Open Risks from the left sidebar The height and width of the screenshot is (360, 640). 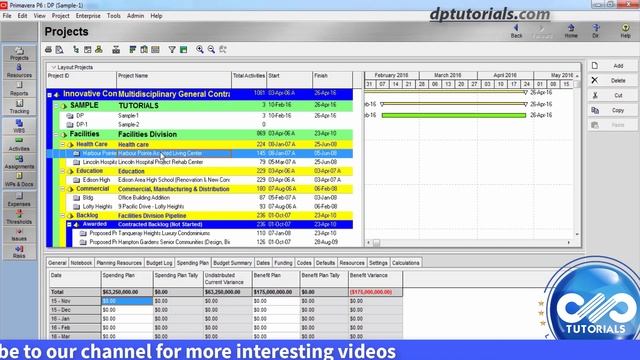click(x=19, y=251)
